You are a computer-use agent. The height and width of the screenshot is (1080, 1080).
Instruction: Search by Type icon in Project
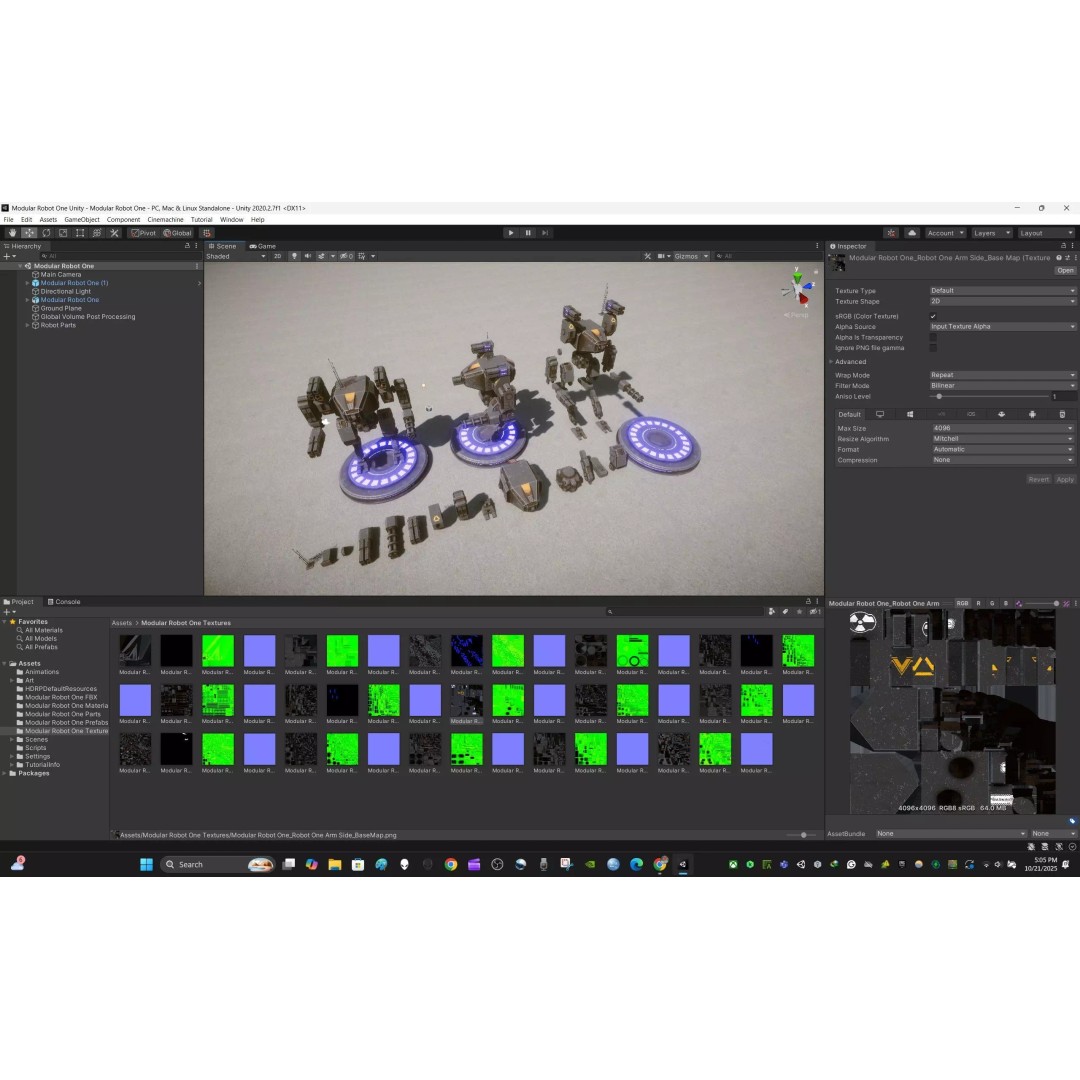pyautogui.click(x=771, y=612)
